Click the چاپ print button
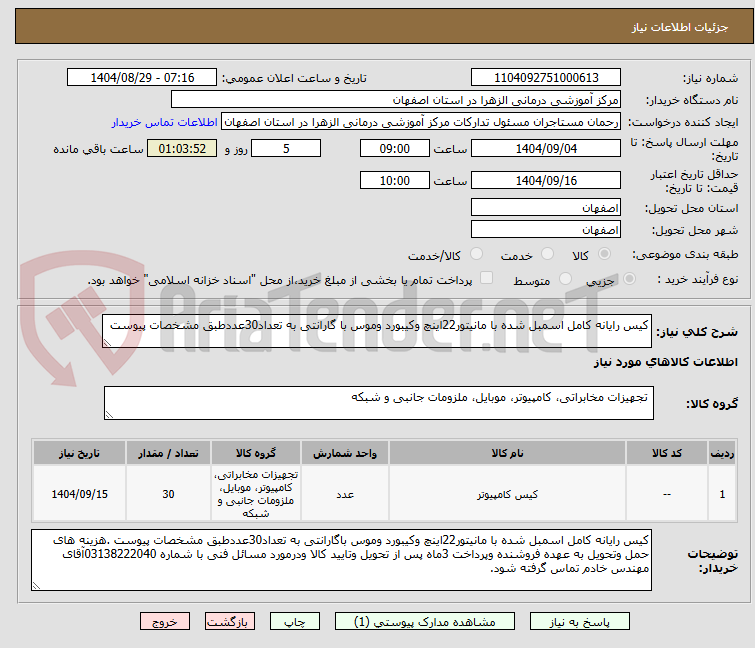Image resolution: width=755 pixels, height=648 pixels. click(295, 622)
